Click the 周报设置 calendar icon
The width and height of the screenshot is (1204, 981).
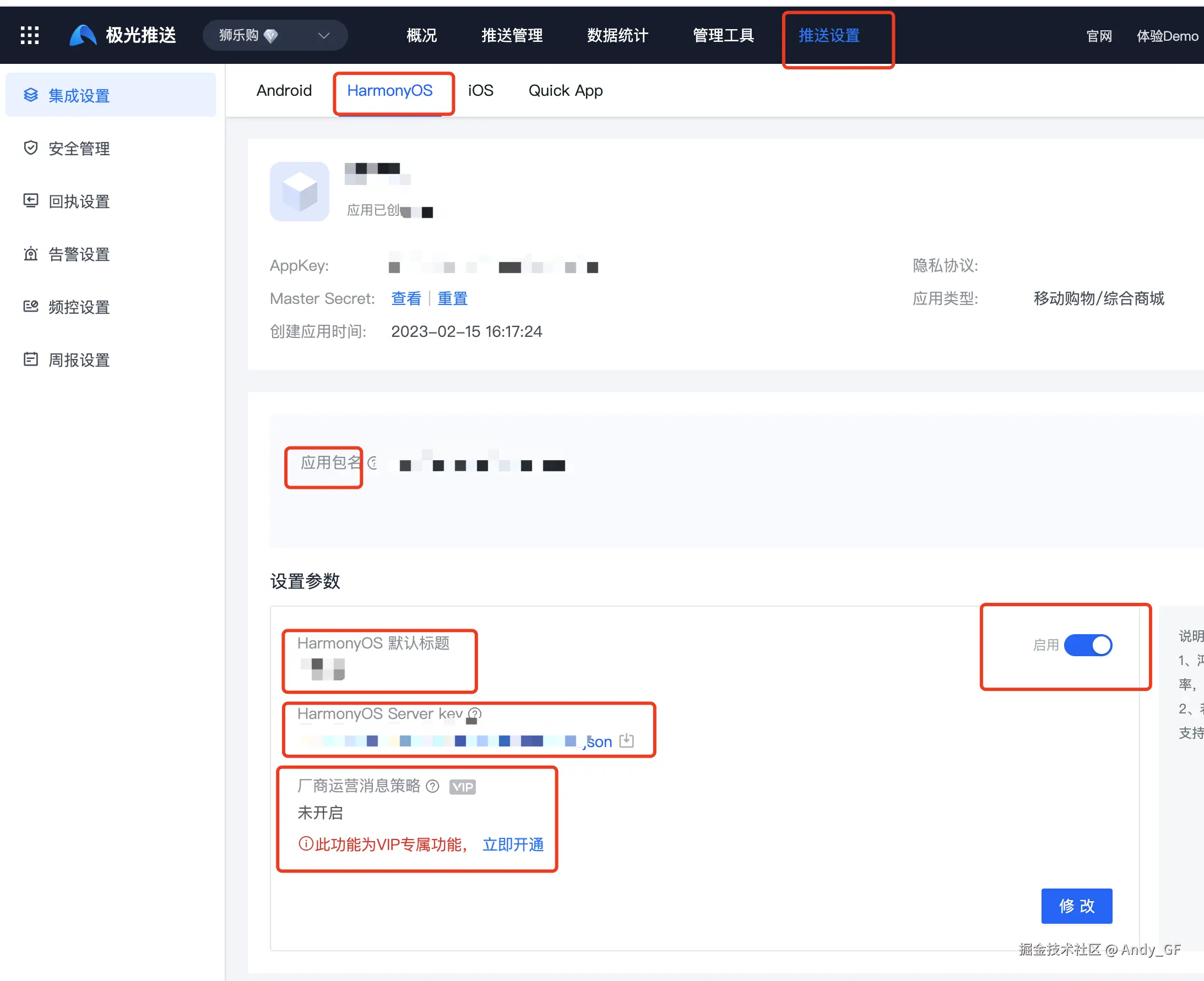pos(31,359)
